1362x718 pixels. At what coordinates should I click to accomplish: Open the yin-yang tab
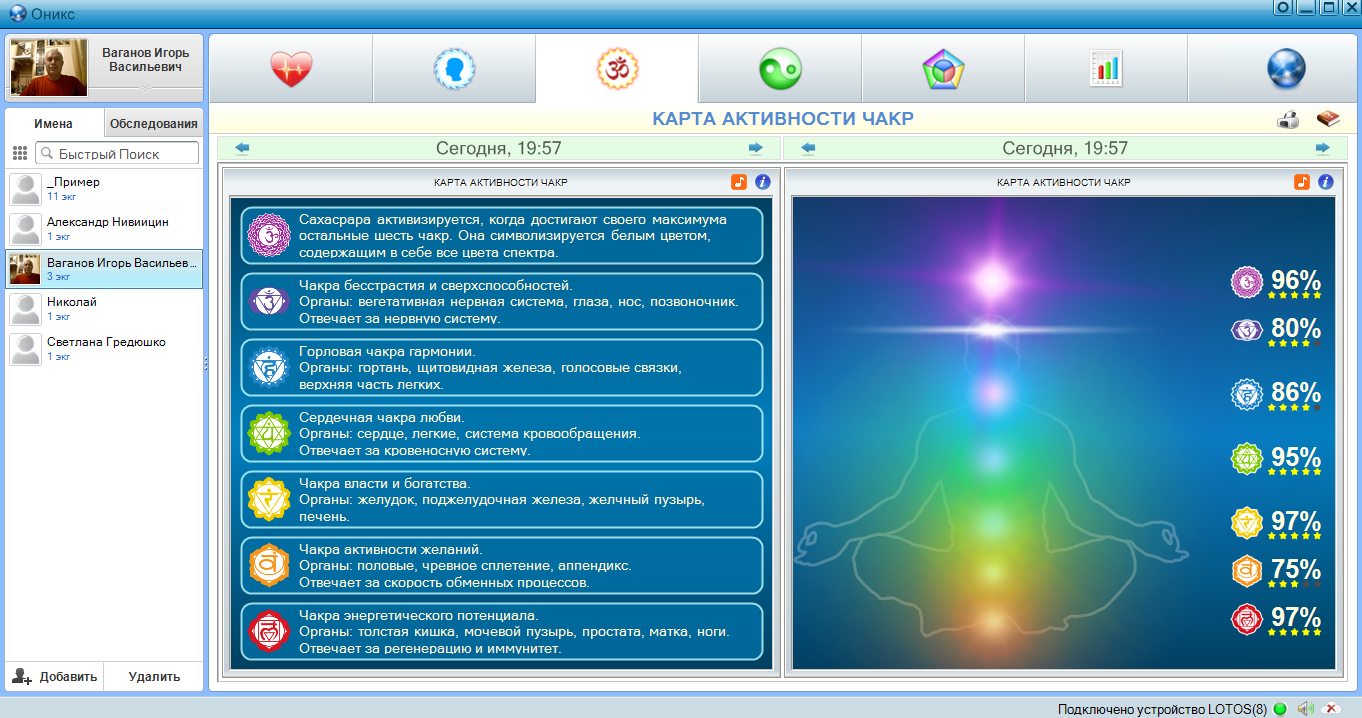point(780,69)
